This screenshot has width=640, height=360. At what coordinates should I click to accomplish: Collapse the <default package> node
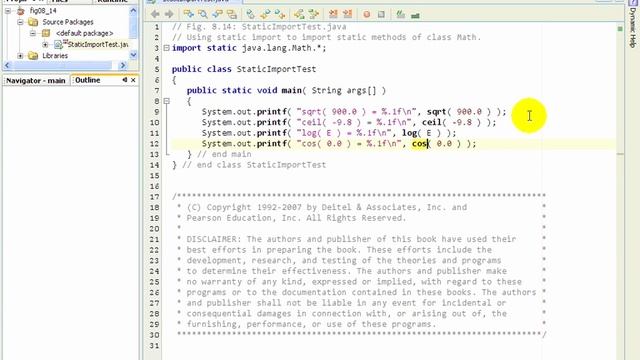33,33
